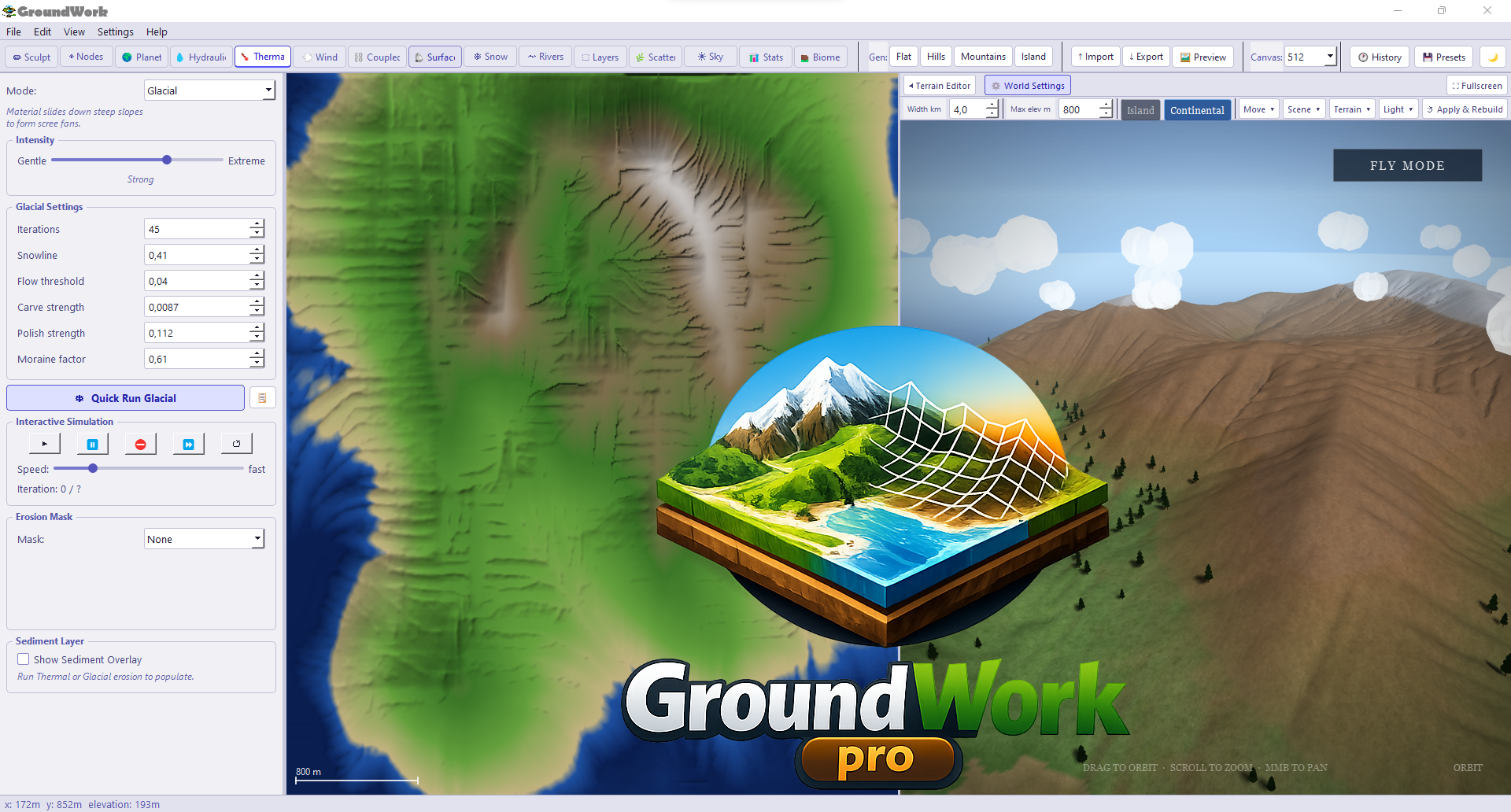
Task: Click the Intensity slider handle
Action: pyautogui.click(x=167, y=160)
